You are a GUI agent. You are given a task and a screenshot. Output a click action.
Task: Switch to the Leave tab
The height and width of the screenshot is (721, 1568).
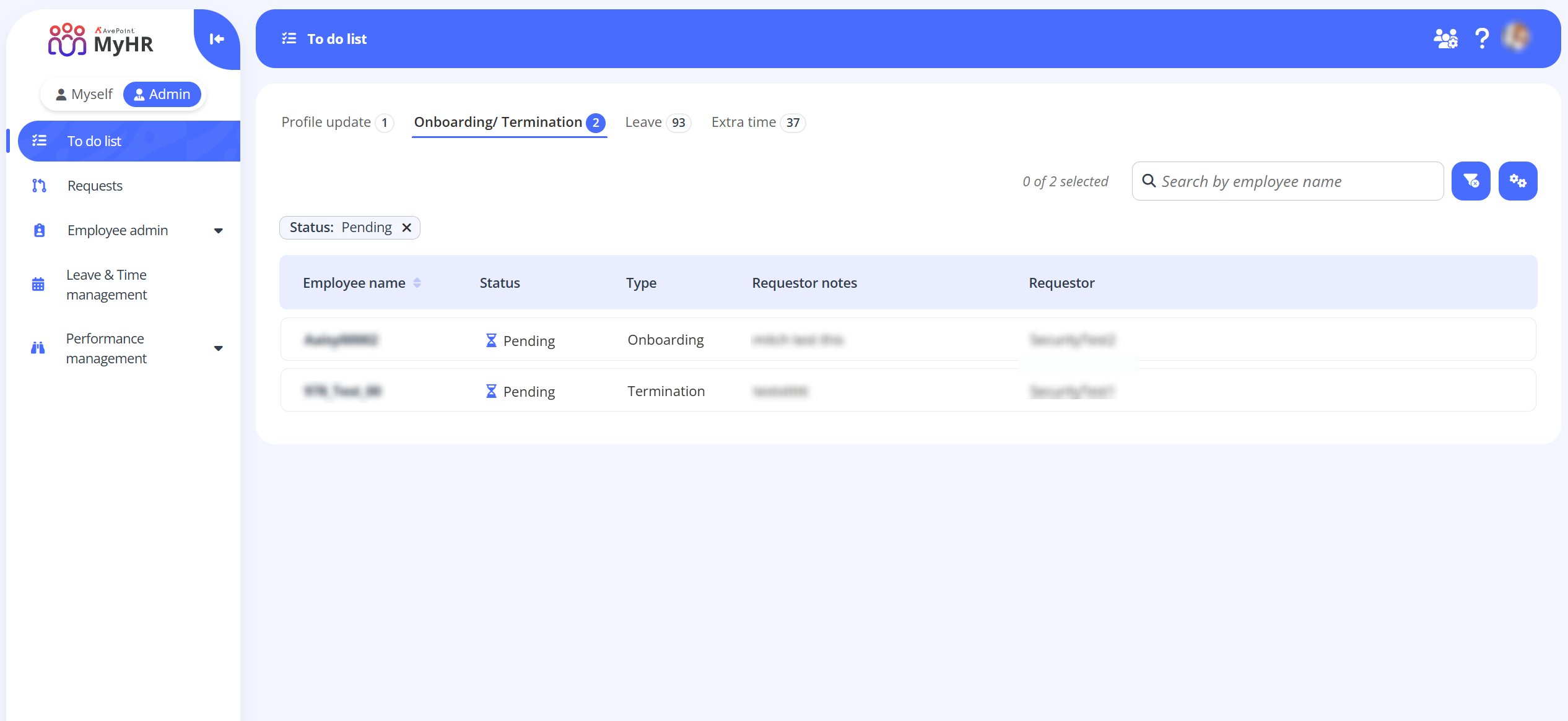coord(643,122)
